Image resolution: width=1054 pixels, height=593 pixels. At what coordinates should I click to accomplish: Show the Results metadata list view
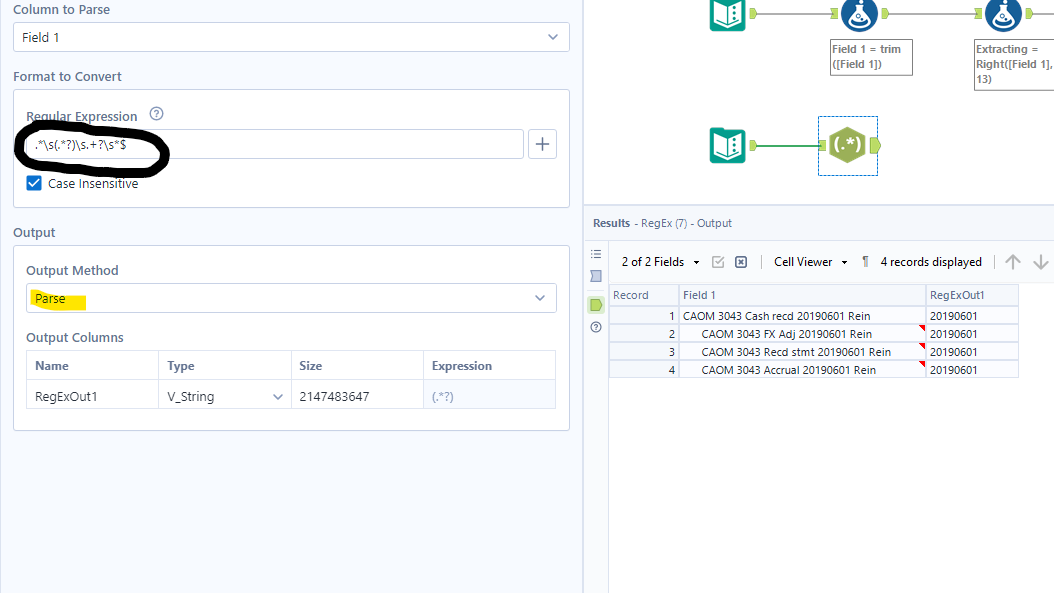[x=596, y=254]
